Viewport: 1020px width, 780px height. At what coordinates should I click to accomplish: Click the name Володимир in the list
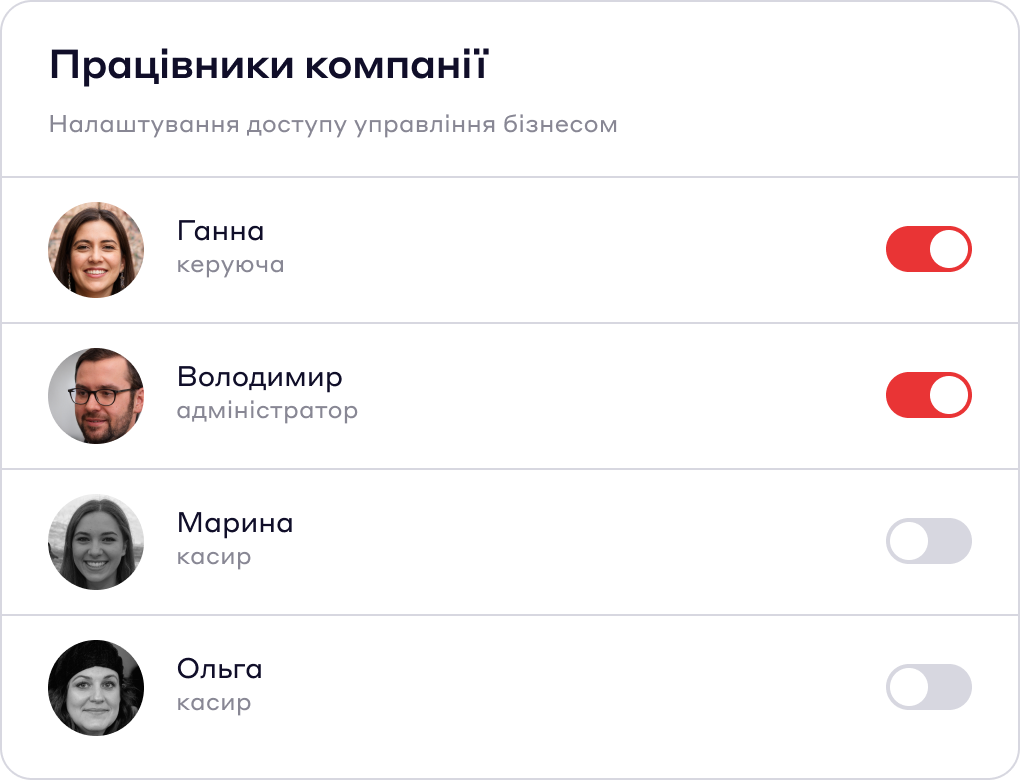258,377
